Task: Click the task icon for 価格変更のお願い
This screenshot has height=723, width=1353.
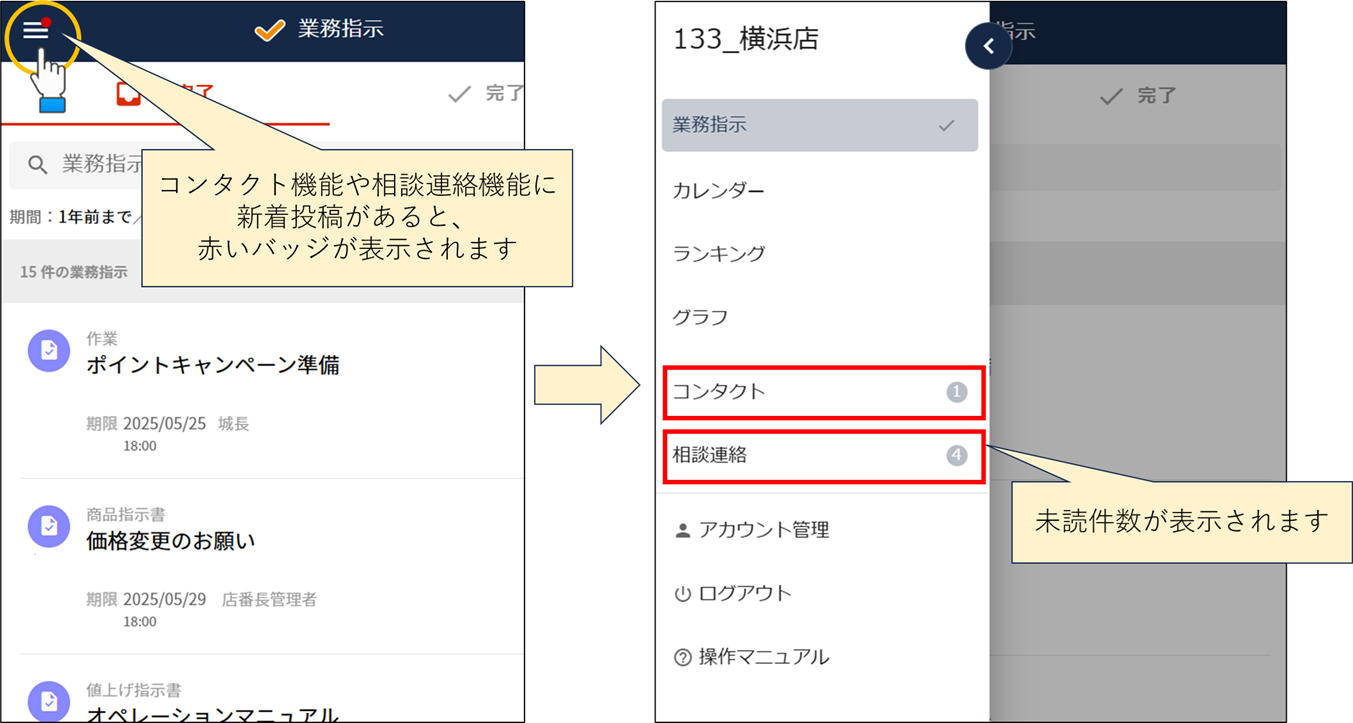Action: 49,527
